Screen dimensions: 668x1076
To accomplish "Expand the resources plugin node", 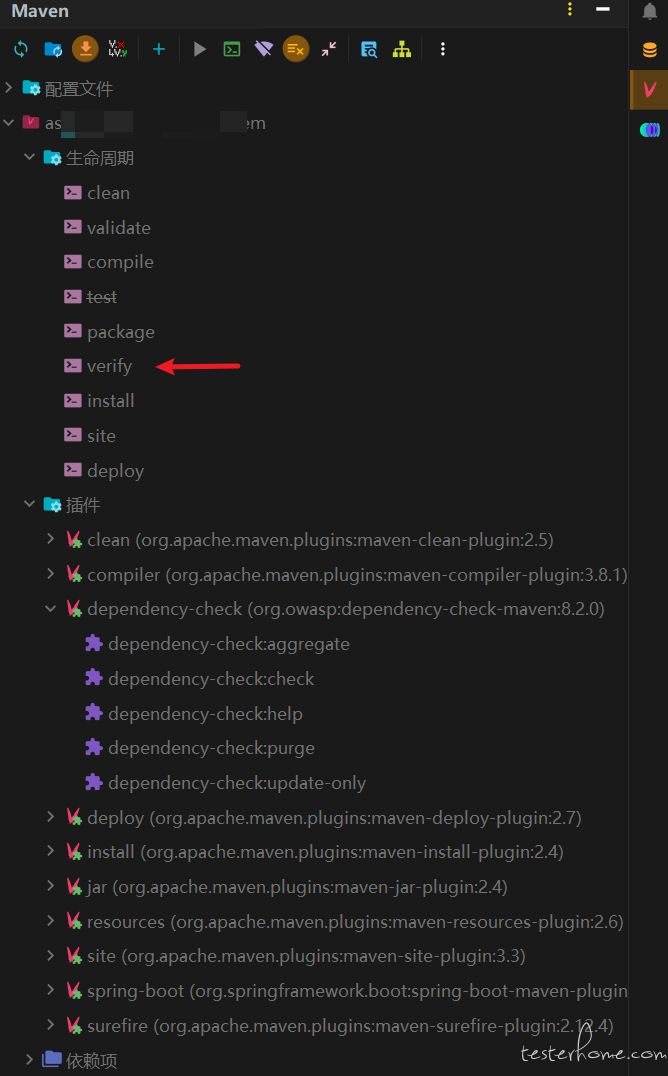I will tap(51, 921).
